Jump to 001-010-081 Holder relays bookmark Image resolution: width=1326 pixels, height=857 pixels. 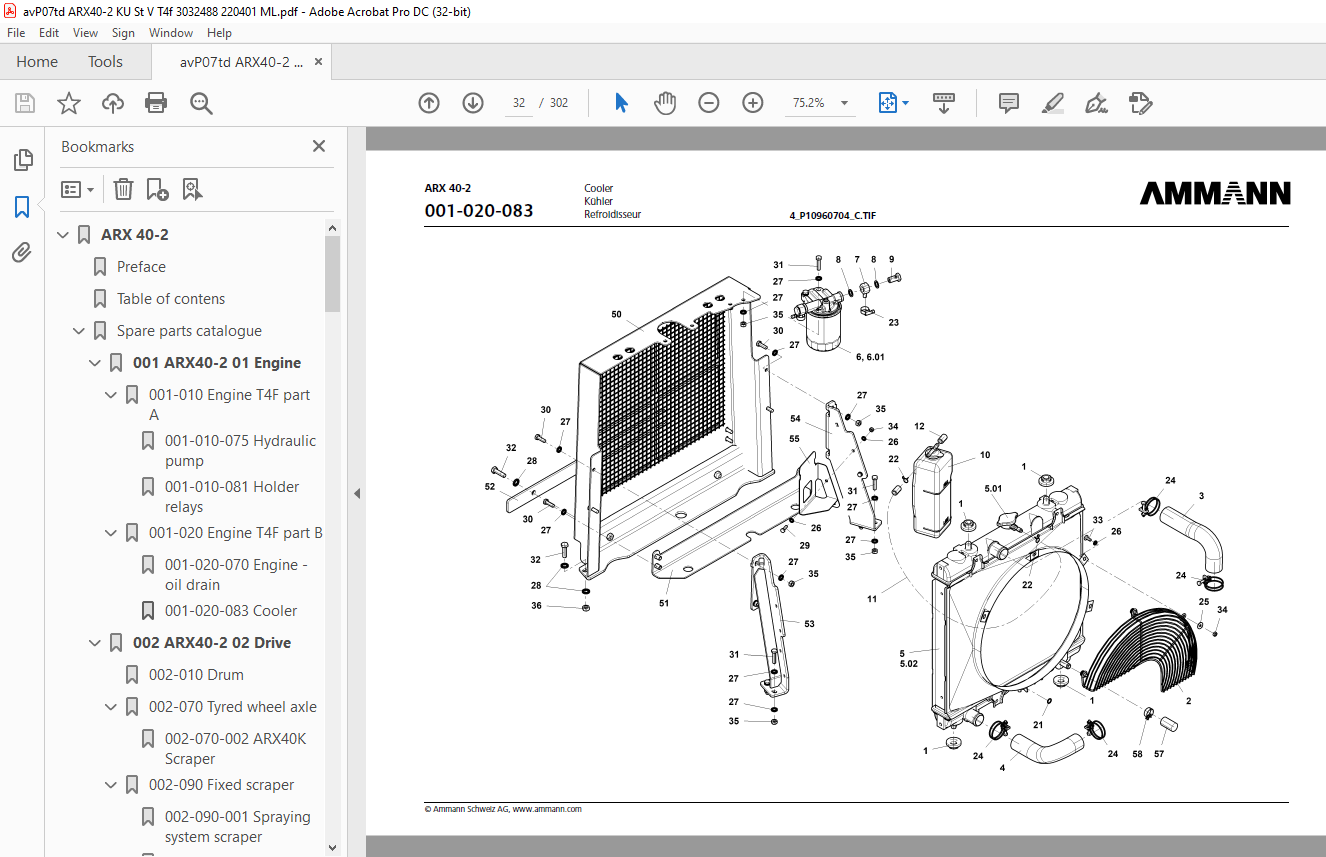232,497
